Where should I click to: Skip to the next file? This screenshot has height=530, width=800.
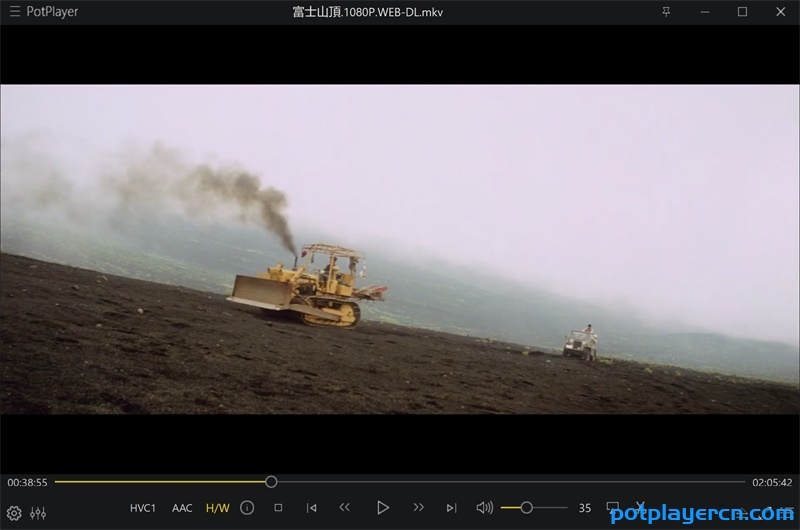[451, 508]
